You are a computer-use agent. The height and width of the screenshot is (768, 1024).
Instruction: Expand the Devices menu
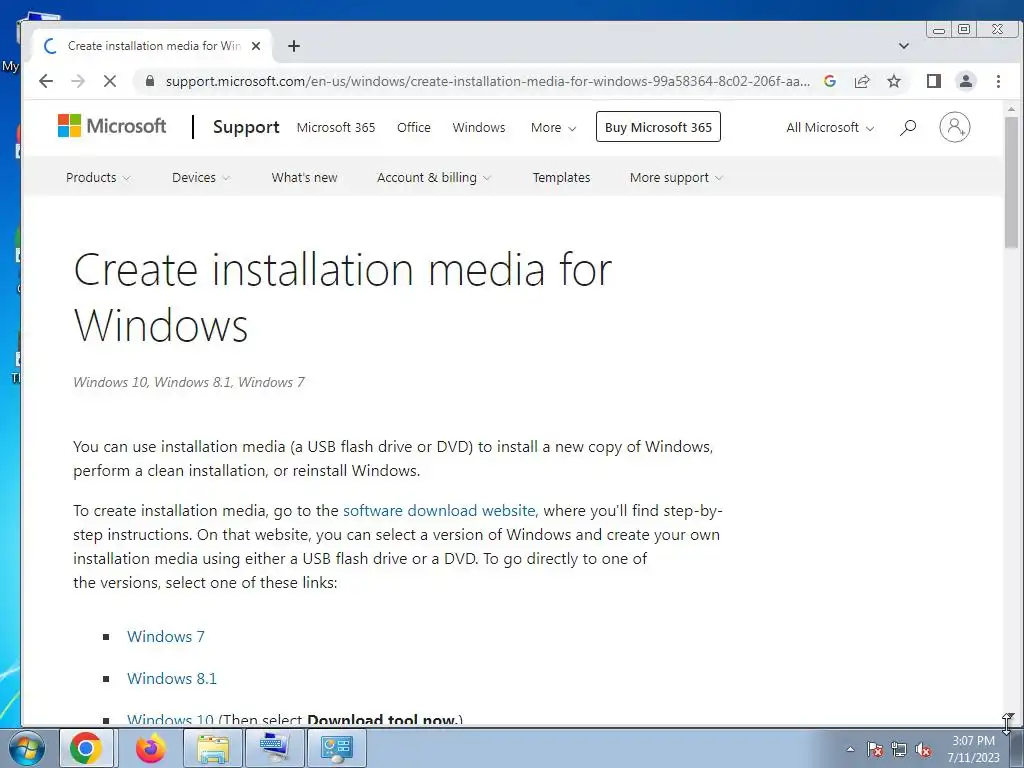tap(200, 177)
